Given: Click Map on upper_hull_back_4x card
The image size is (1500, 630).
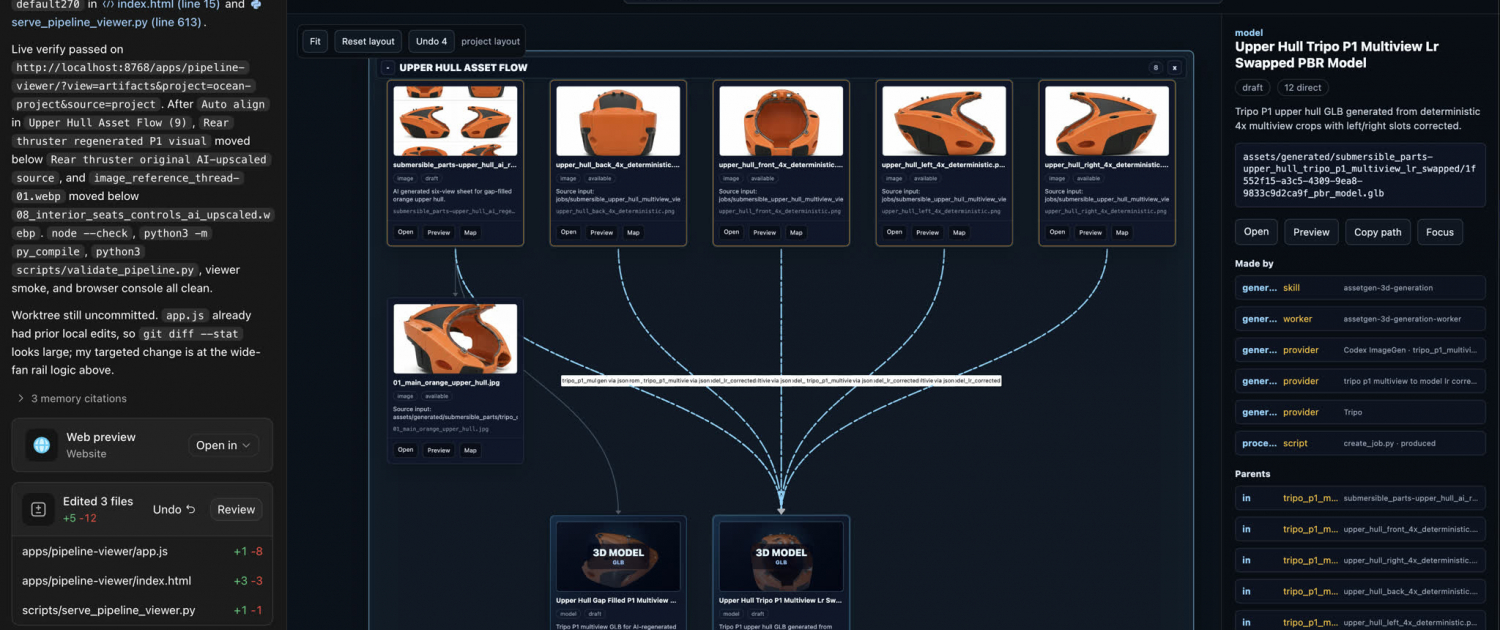Looking at the screenshot, I should click(633, 232).
